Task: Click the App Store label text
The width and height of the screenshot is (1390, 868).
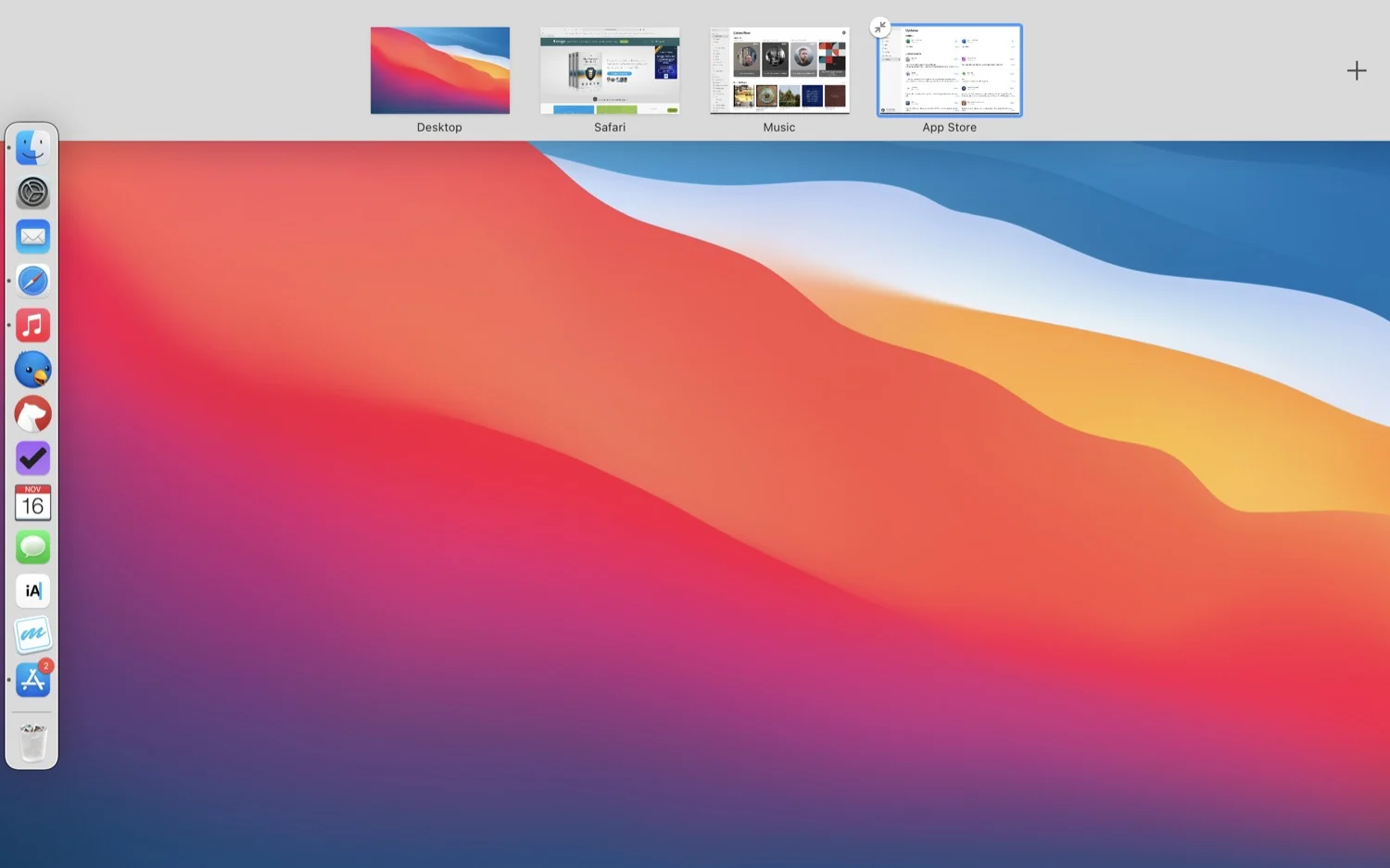Action: point(949,128)
